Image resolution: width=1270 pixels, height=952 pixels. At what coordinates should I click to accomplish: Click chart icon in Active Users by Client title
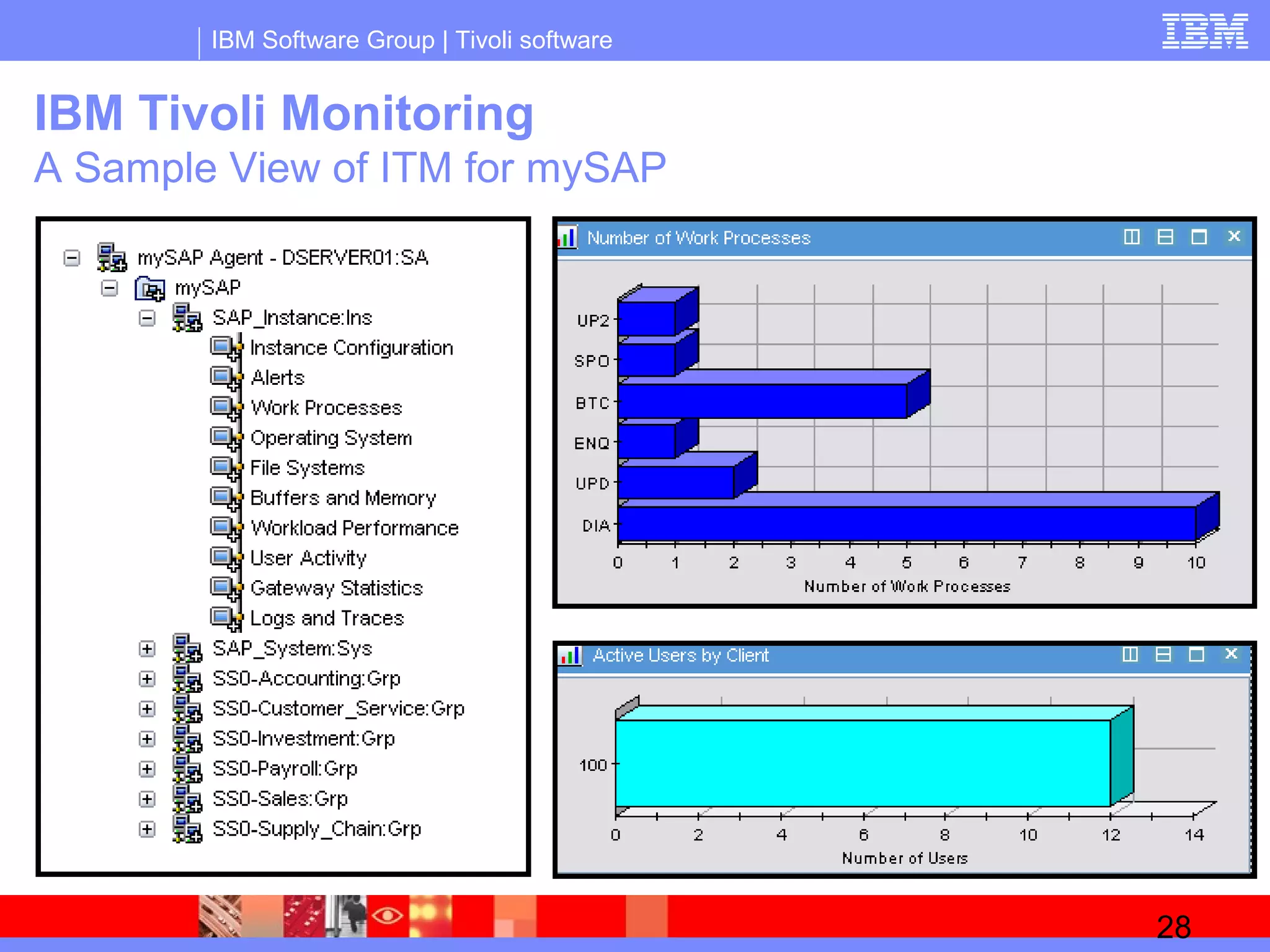(570, 655)
